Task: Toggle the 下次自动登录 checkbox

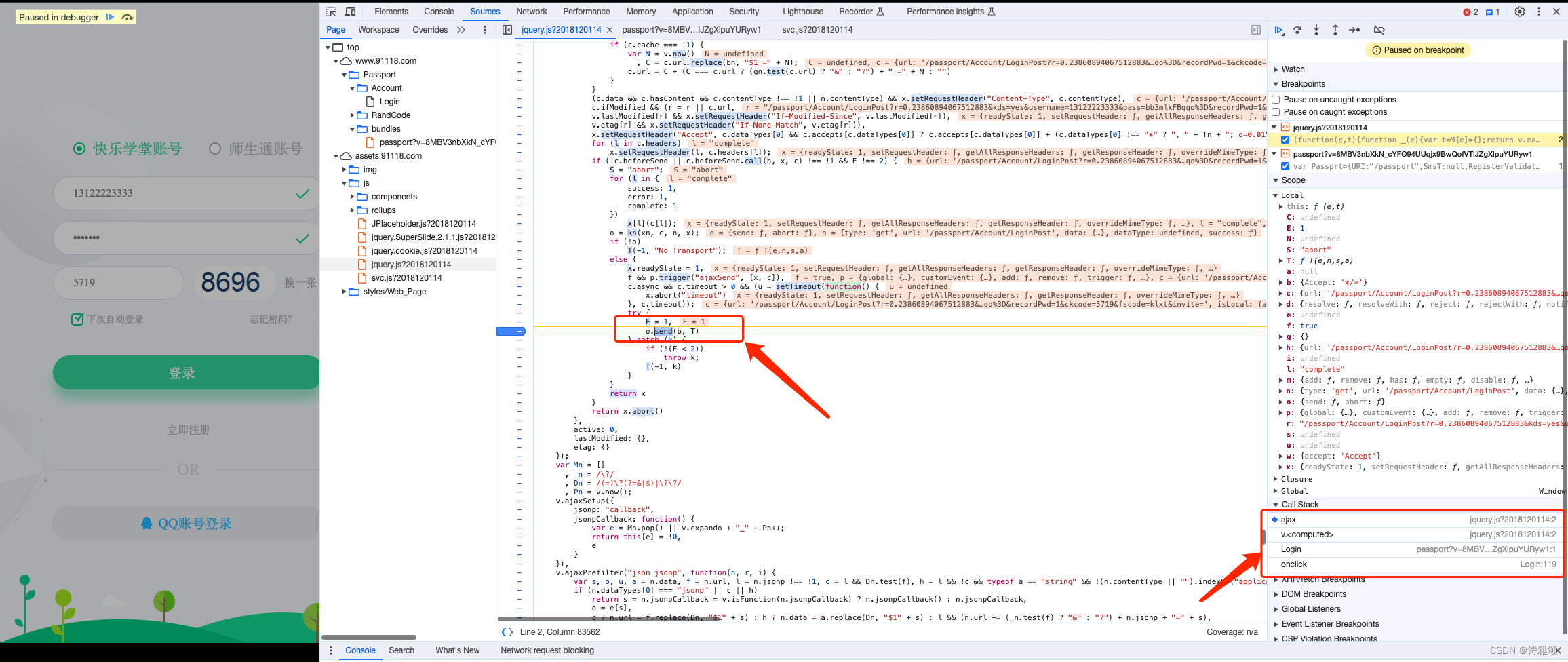Action: [x=77, y=319]
